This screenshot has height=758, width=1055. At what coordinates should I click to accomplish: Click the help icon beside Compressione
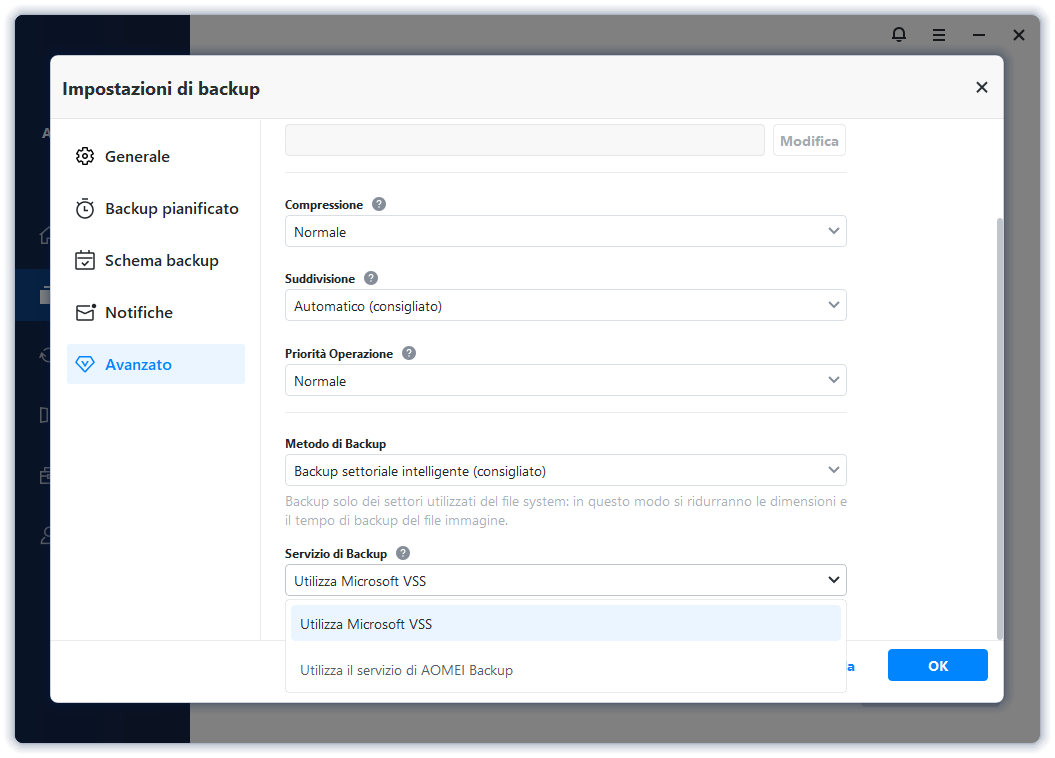point(379,204)
